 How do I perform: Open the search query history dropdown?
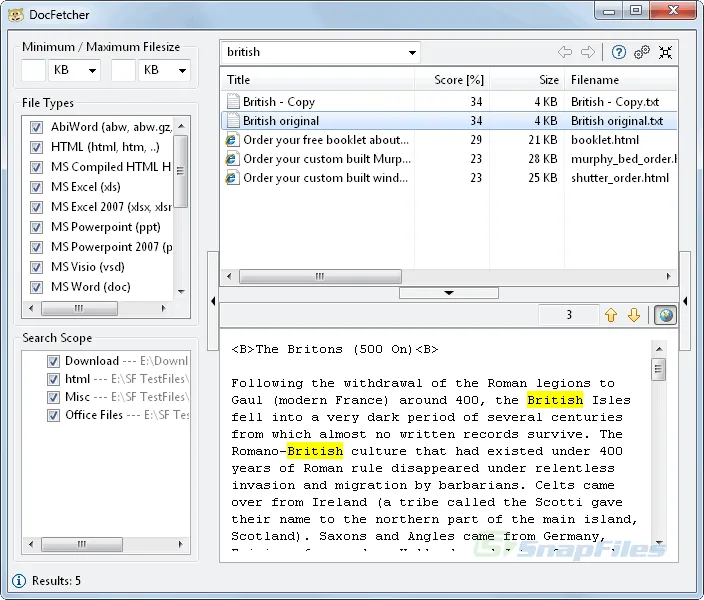click(x=412, y=52)
